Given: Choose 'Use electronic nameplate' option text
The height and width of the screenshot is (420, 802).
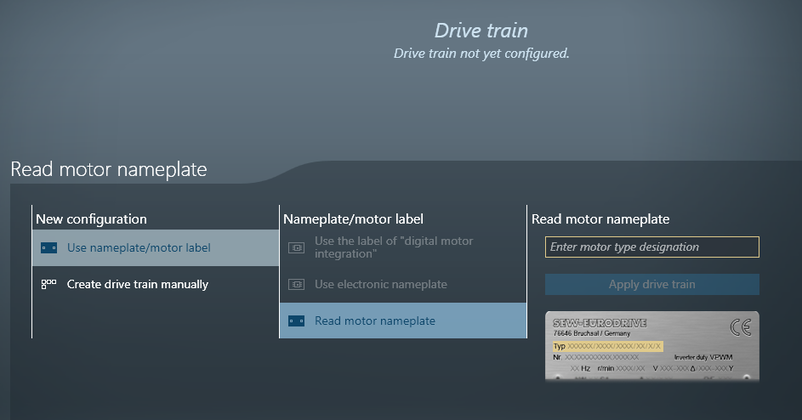Looking at the screenshot, I should click(380, 284).
